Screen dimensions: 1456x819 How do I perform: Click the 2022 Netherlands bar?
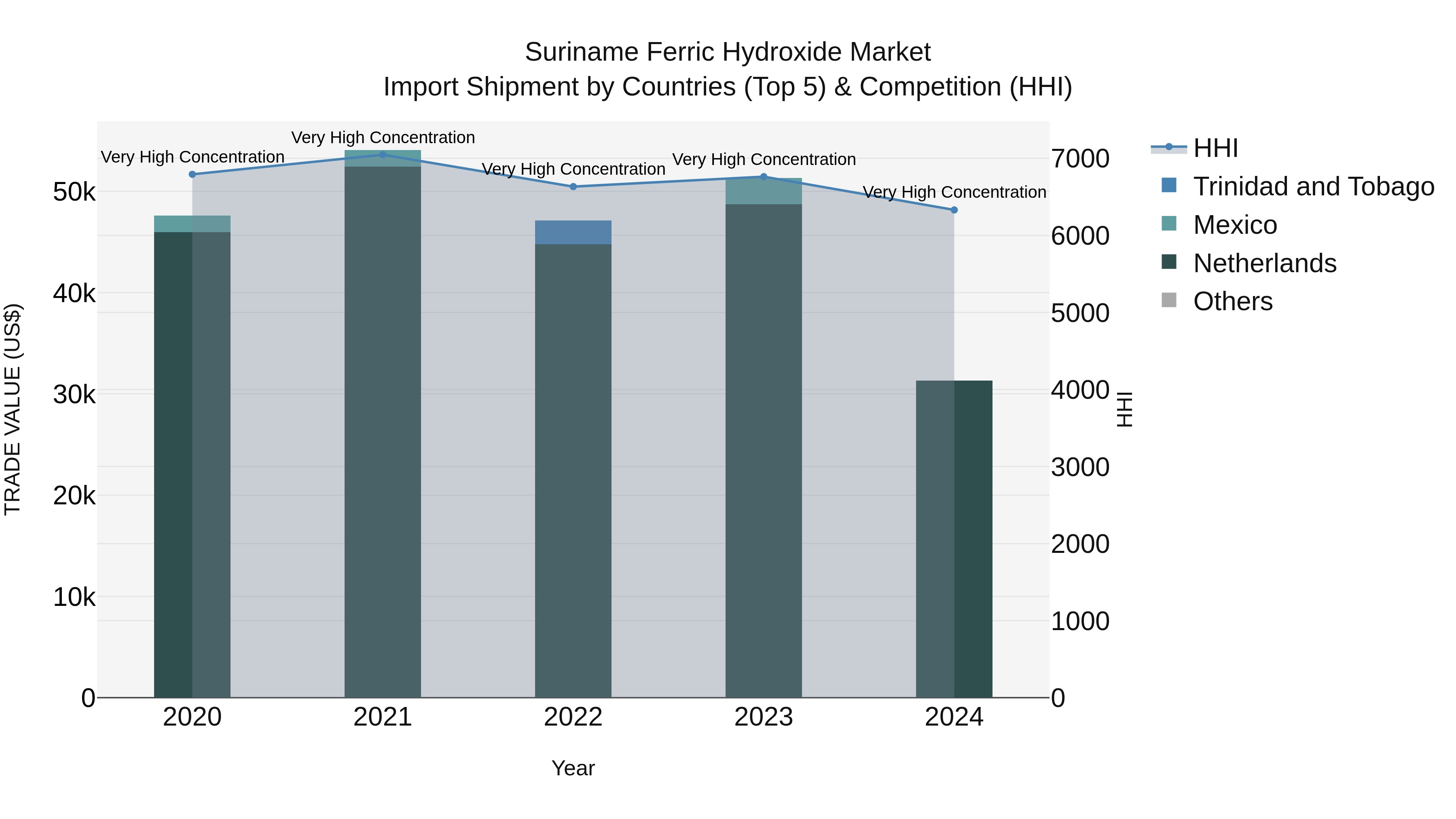573,471
